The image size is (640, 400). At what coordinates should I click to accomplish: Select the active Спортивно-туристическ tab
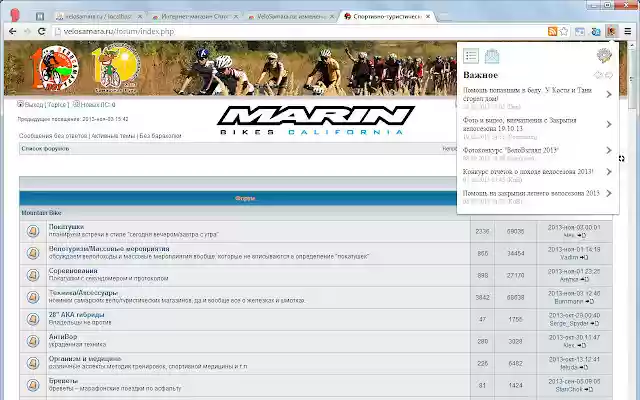pos(386,17)
